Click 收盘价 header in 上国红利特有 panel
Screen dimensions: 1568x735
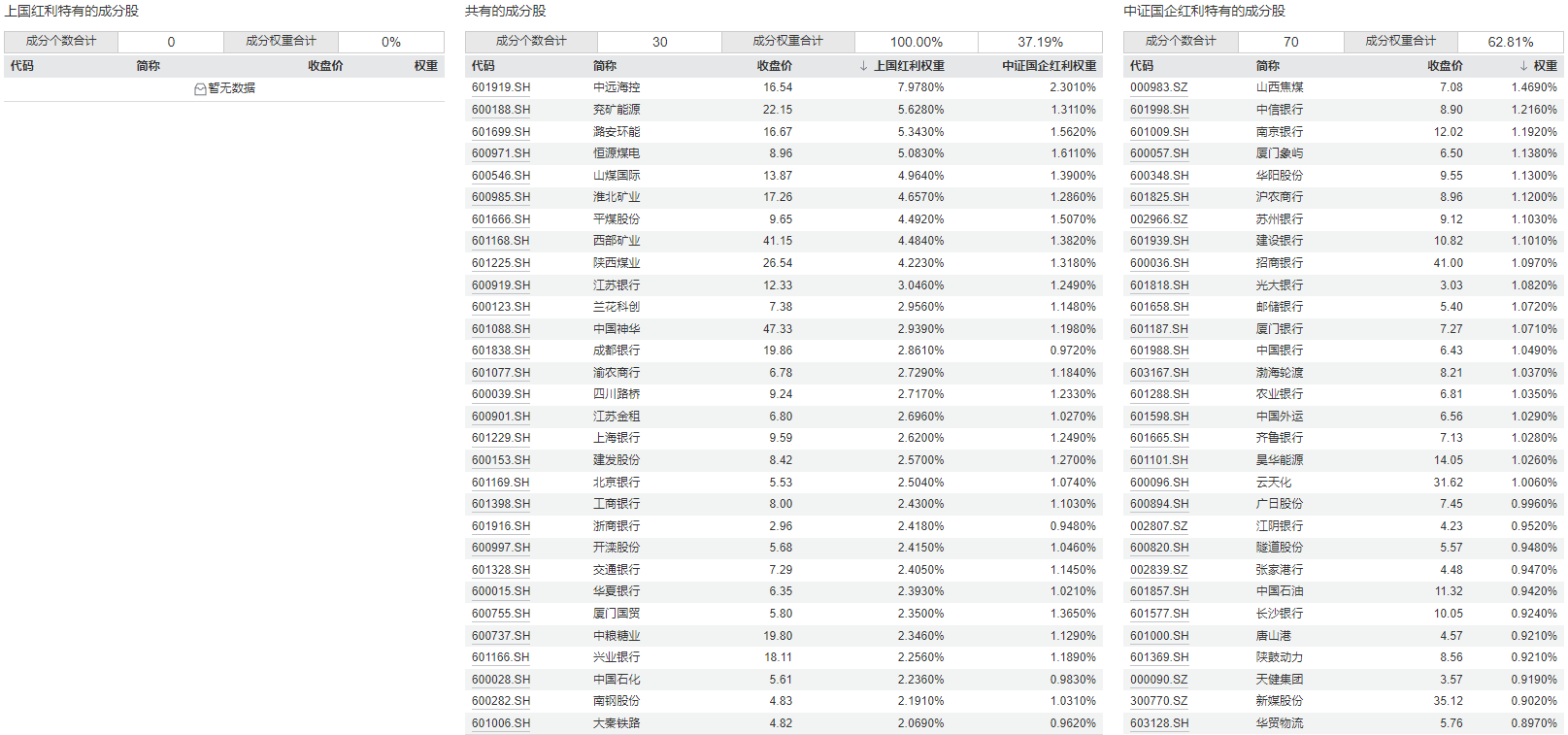[x=325, y=66]
